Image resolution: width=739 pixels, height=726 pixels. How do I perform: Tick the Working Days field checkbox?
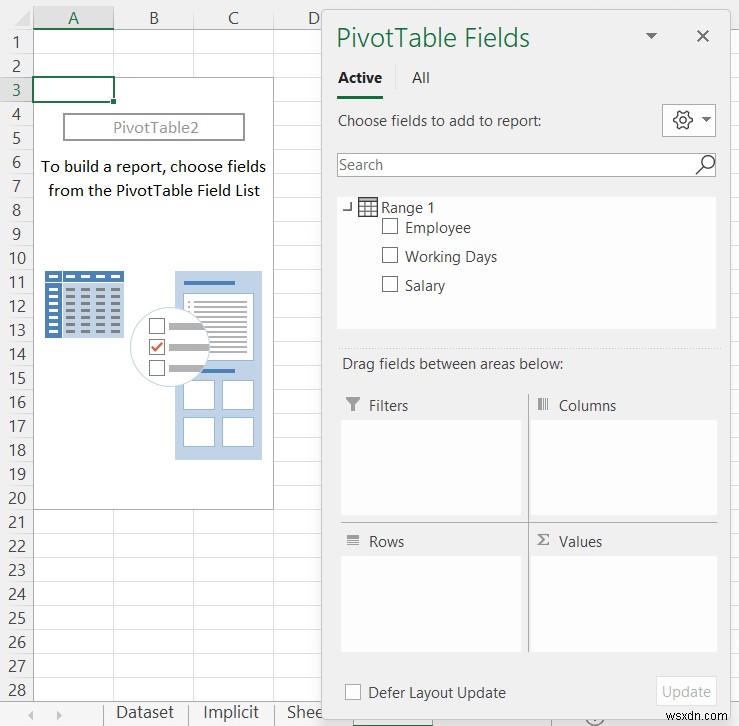coord(390,256)
